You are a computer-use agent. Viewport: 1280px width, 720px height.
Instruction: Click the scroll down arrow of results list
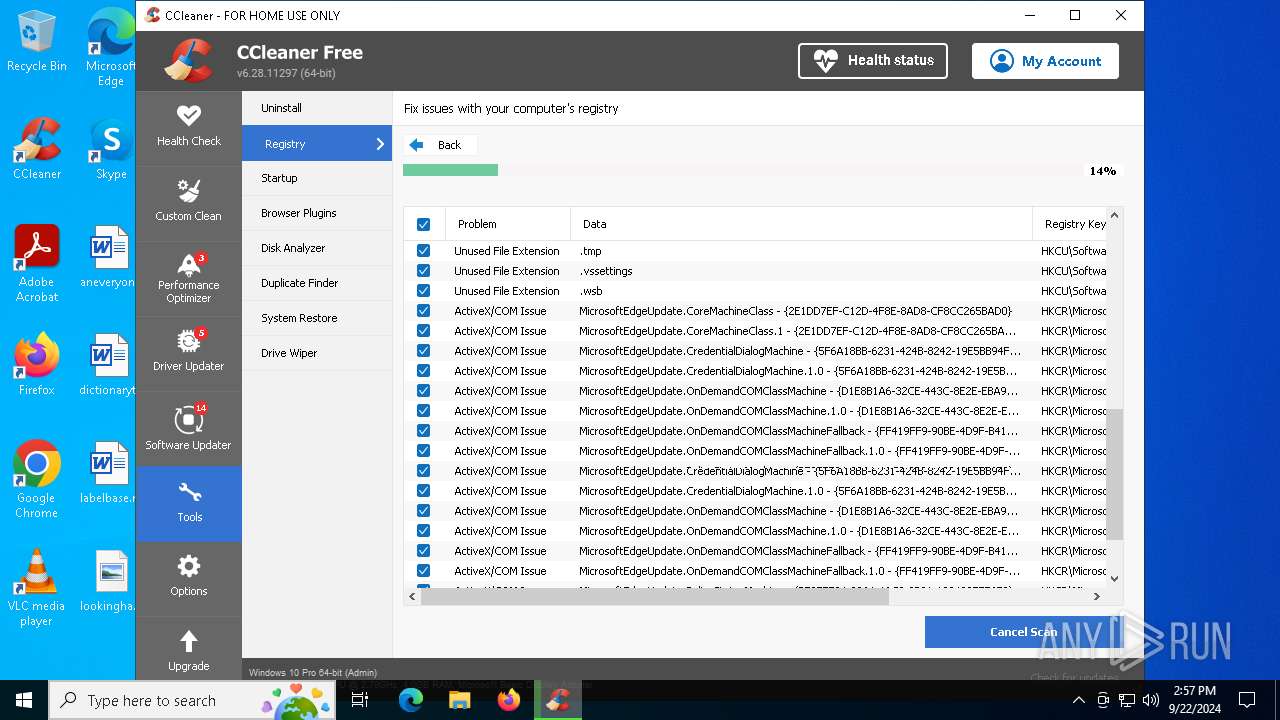coord(1114,578)
